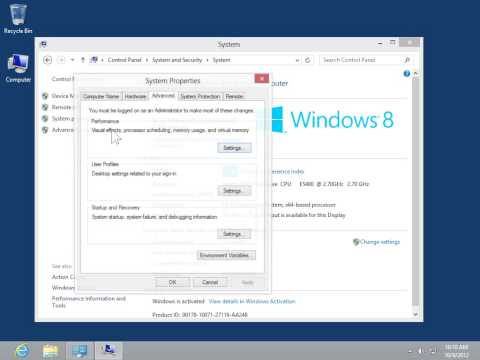Open Performance Settings button
480x360 pixels.
(234, 148)
